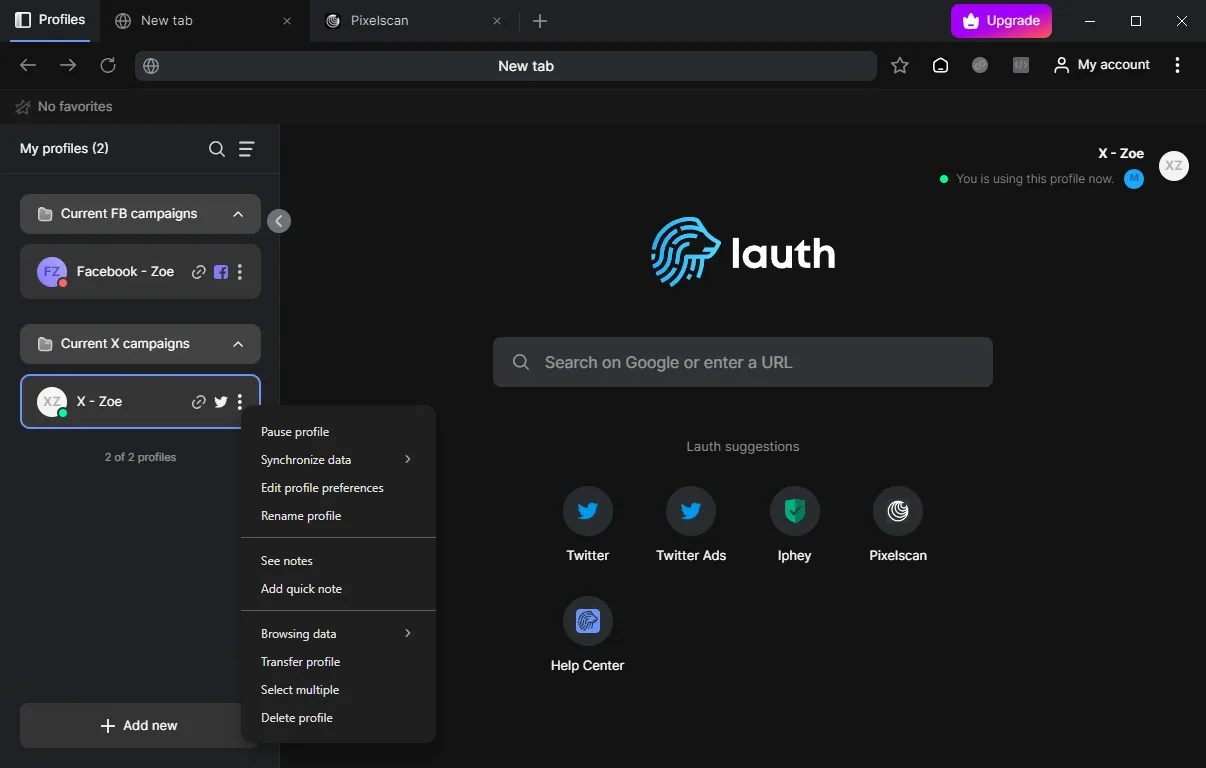The width and height of the screenshot is (1206, 768).
Task: Go back with the back arrow
Action: click(x=28, y=65)
